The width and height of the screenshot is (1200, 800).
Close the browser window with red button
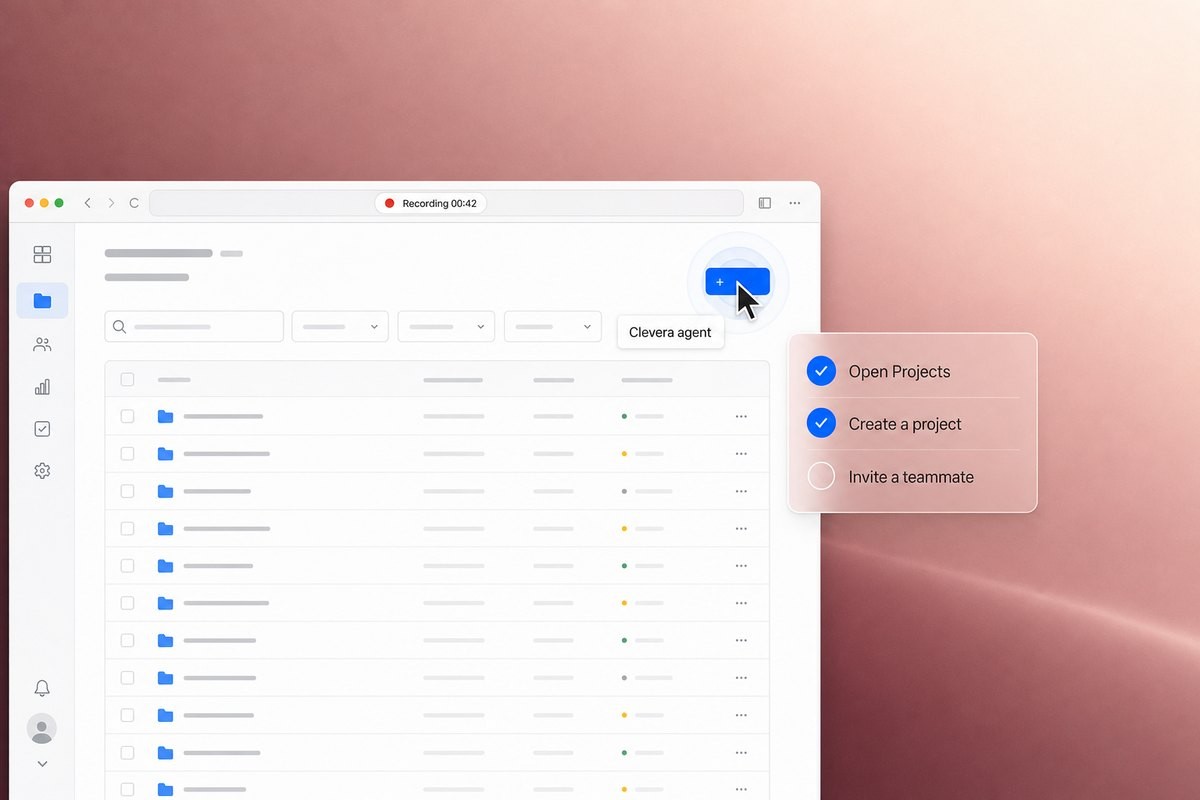tap(29, 203)
